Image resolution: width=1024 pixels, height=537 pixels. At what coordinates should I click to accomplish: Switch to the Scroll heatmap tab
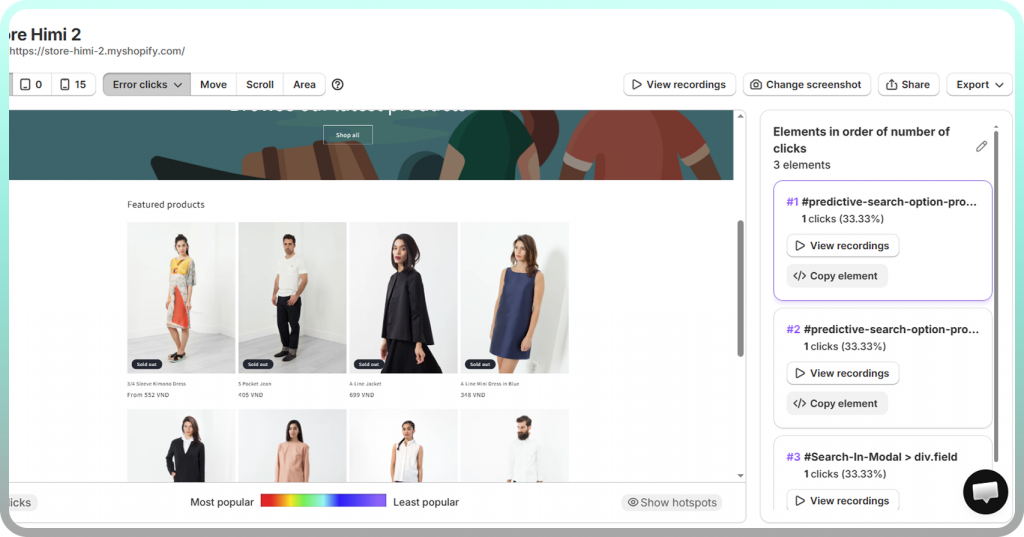260,85
